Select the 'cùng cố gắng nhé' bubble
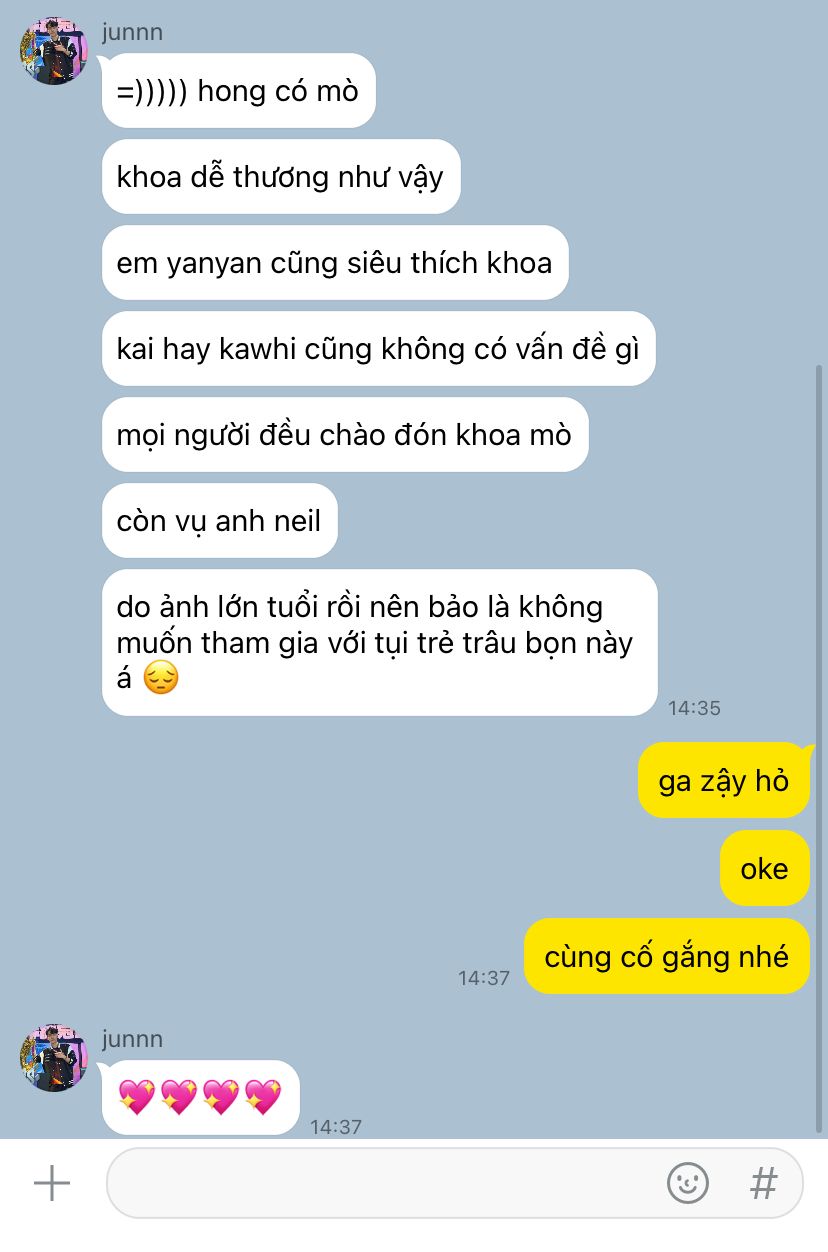Viewport: 828px width, 1252px height. 666,956
